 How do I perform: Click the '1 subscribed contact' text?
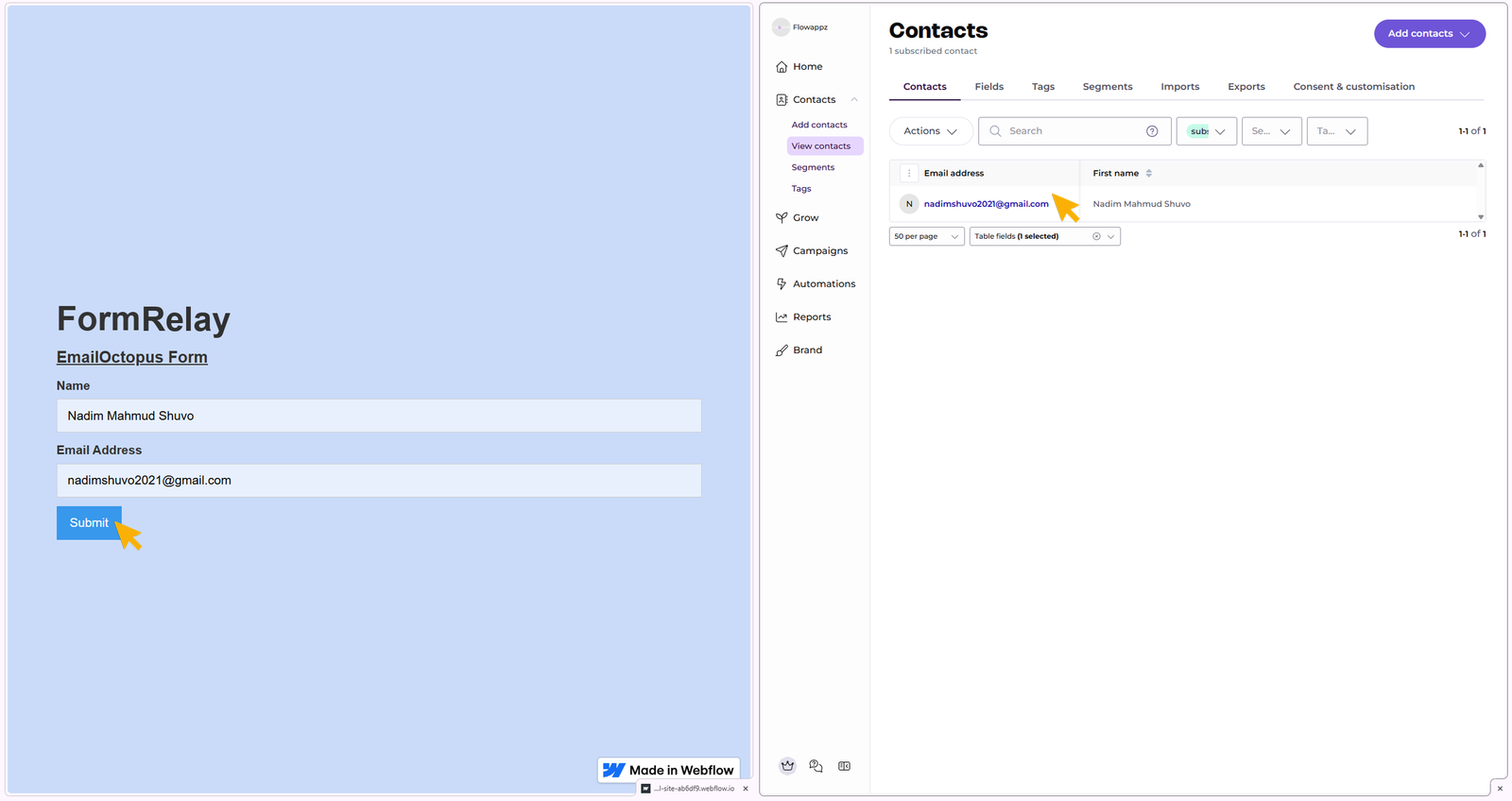pyautogui.click(x=933, y=51)
